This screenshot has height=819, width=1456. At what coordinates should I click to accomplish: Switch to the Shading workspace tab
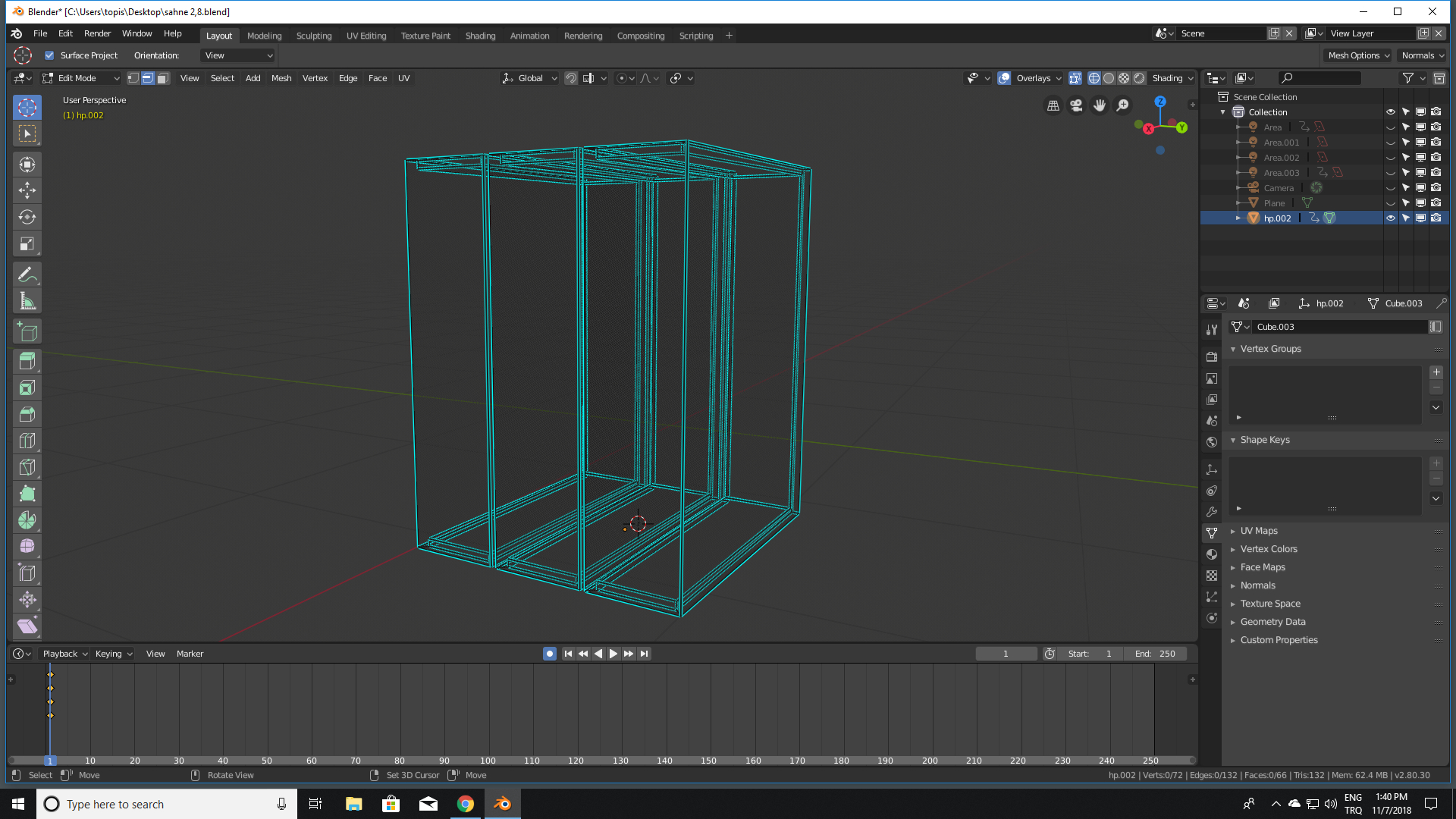pos(480,35)
